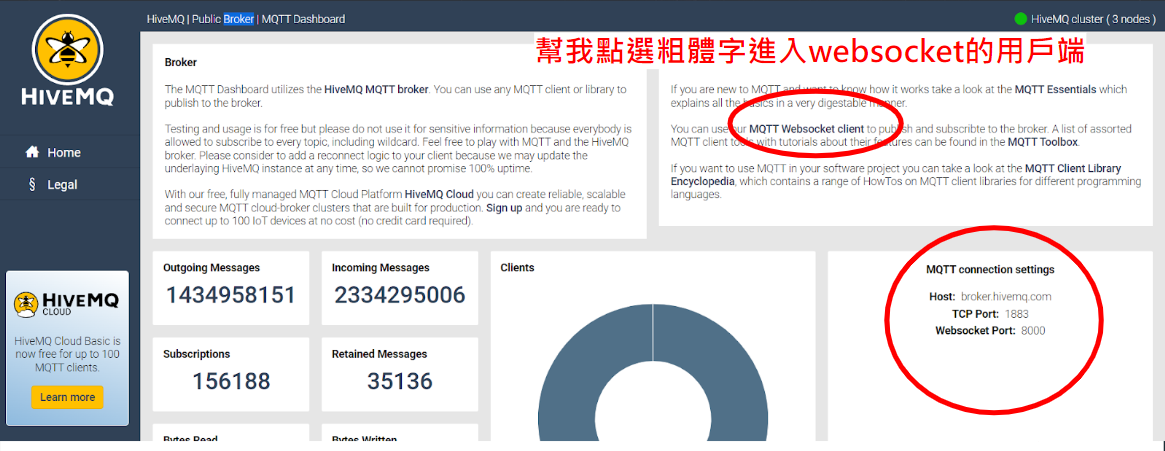The width and height of the screenshot is (1165, 451).
Task: Open the HiveMQ Cloud text link
Action: [x=438, y=195]
